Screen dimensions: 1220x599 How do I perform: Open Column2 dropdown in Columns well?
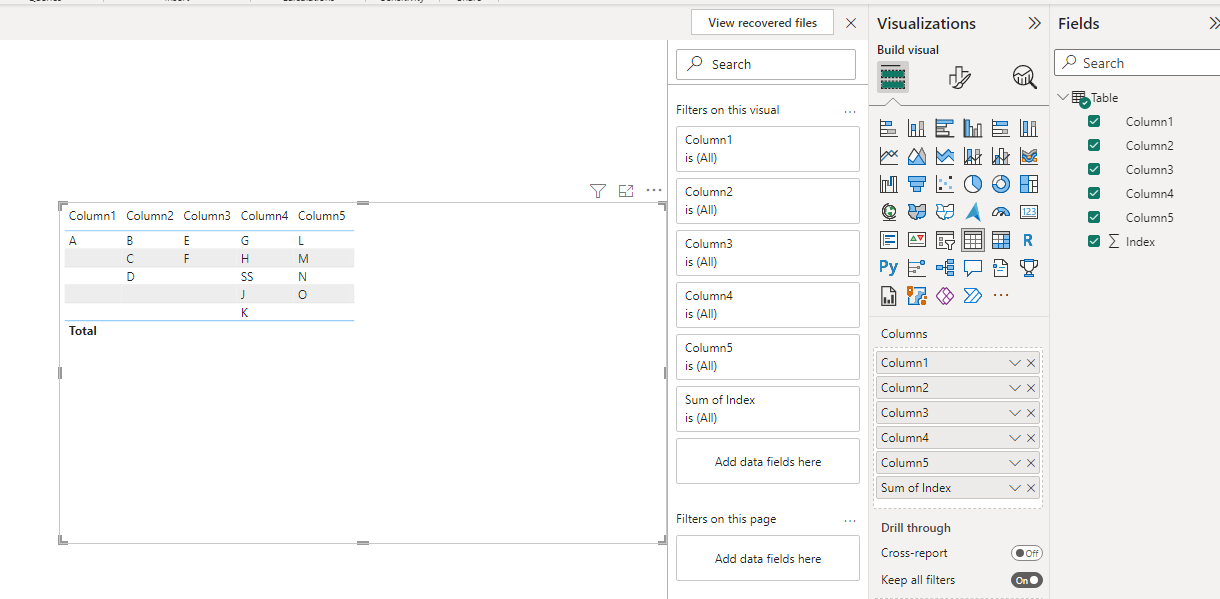pyautogui.click(x=1015, y=388)
